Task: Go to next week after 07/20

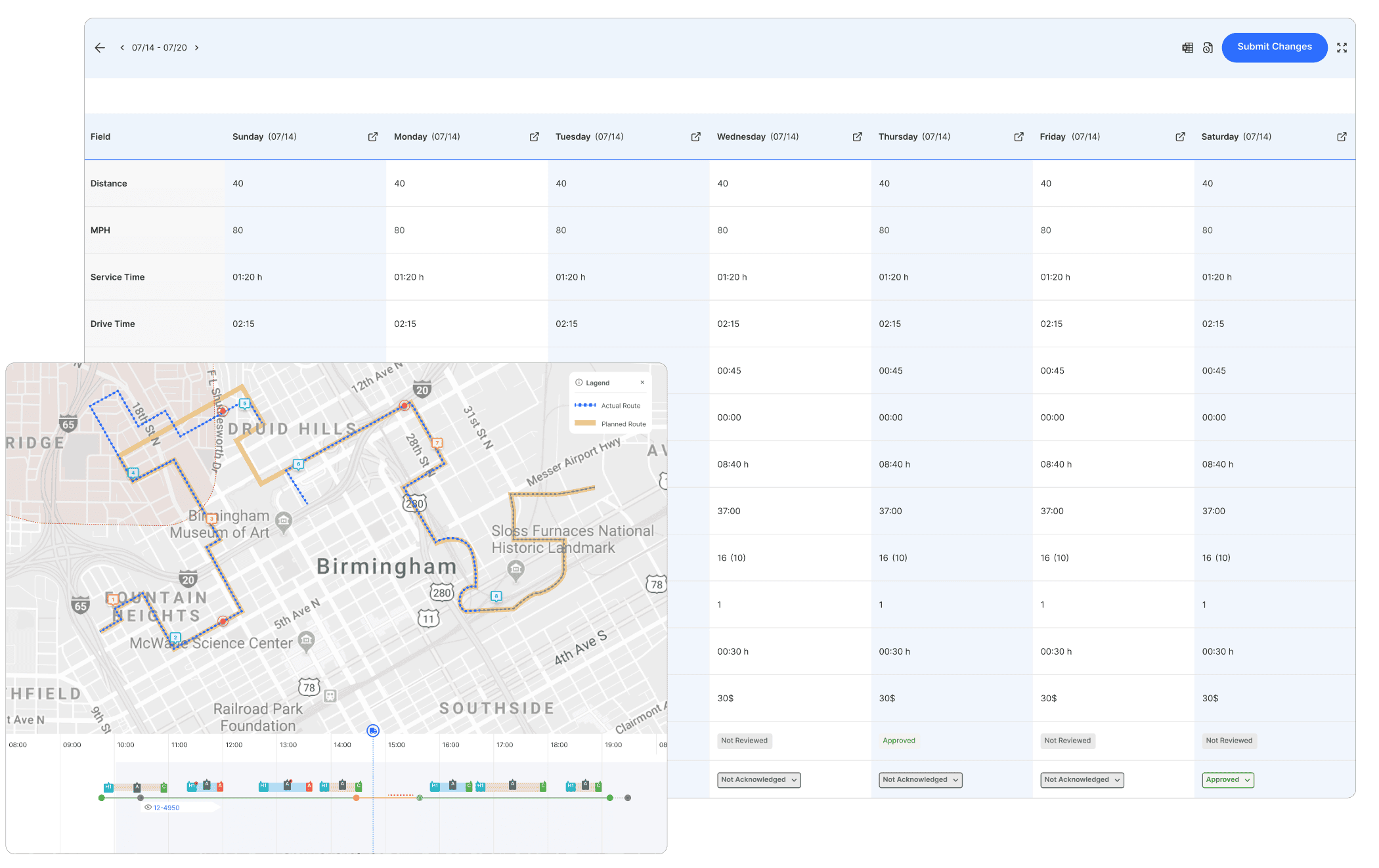Action: coord(196,48)
